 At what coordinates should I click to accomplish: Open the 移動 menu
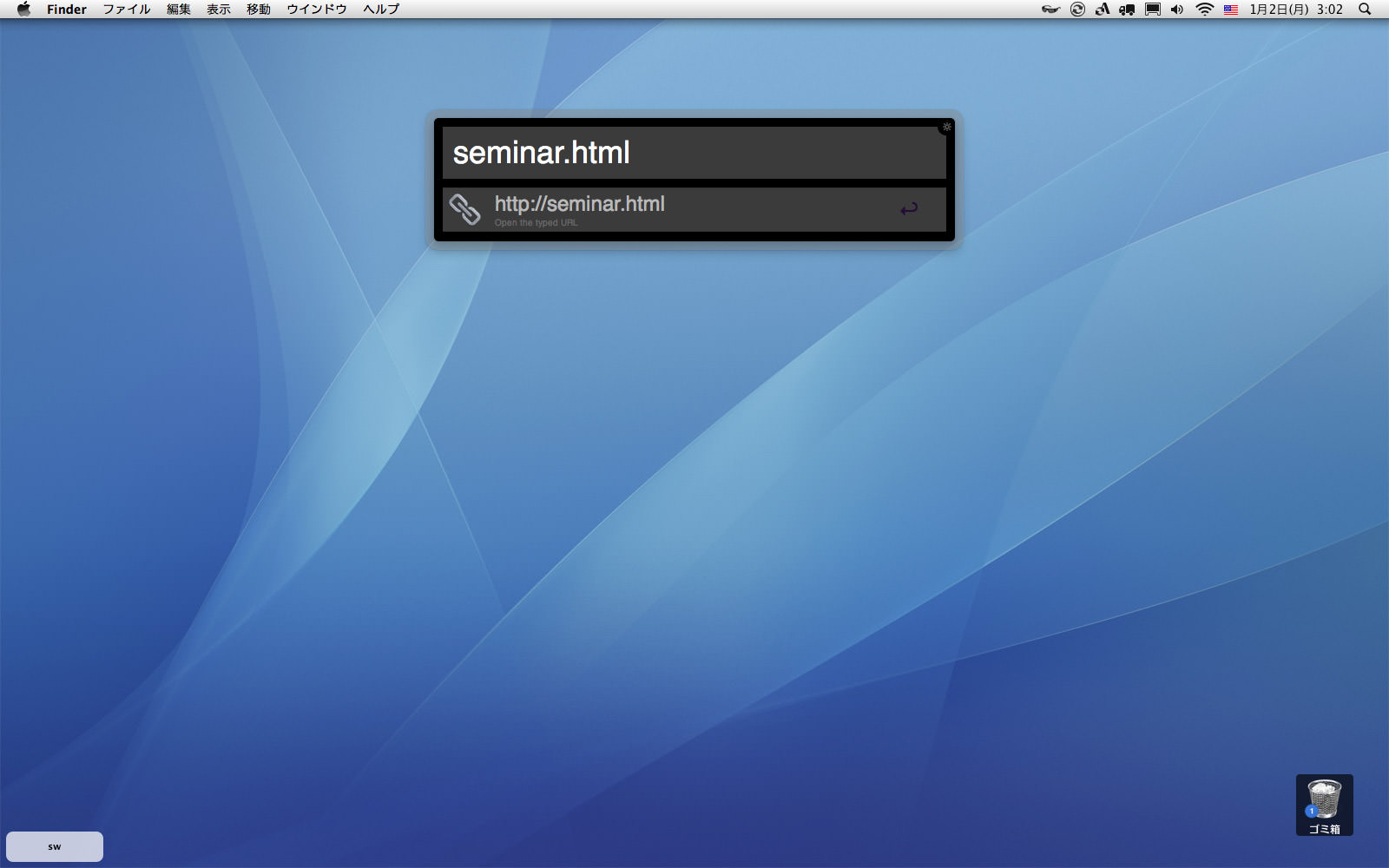pyautogui.click(x=259, y=10)
